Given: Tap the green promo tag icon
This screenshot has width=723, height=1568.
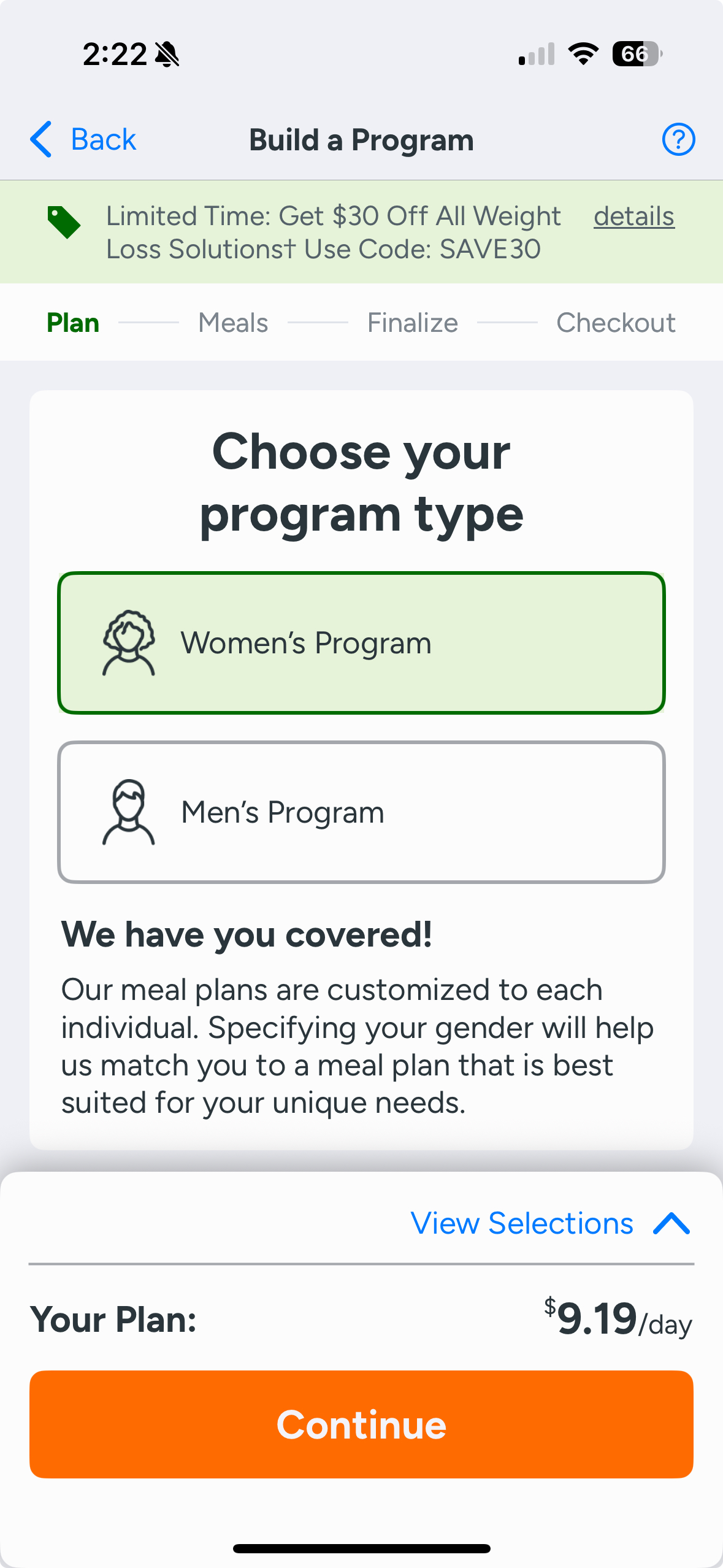Looking at the screenshot, I should click(64, 222).
